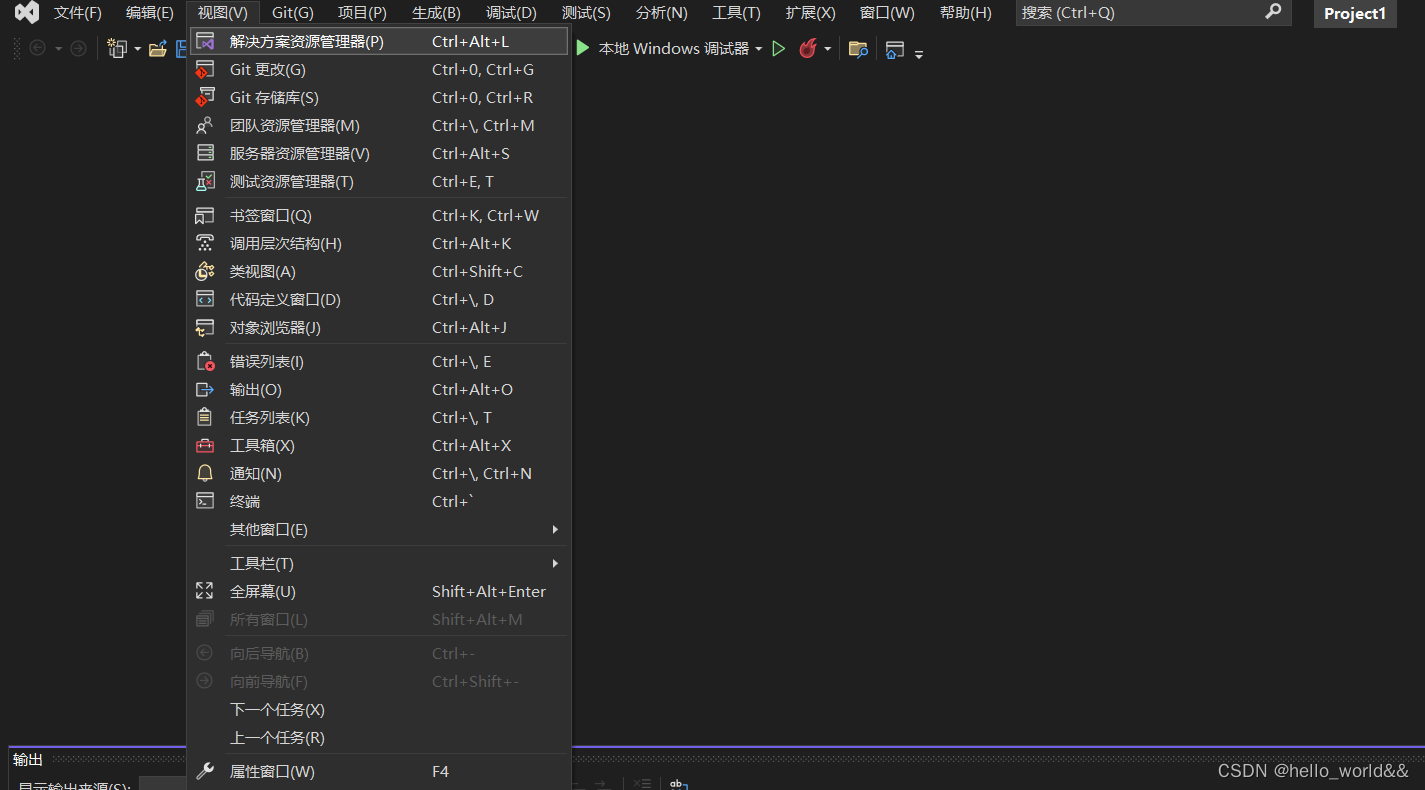Show 错误列表(I) error list
1425x790 pixels.
coord(379,361)
